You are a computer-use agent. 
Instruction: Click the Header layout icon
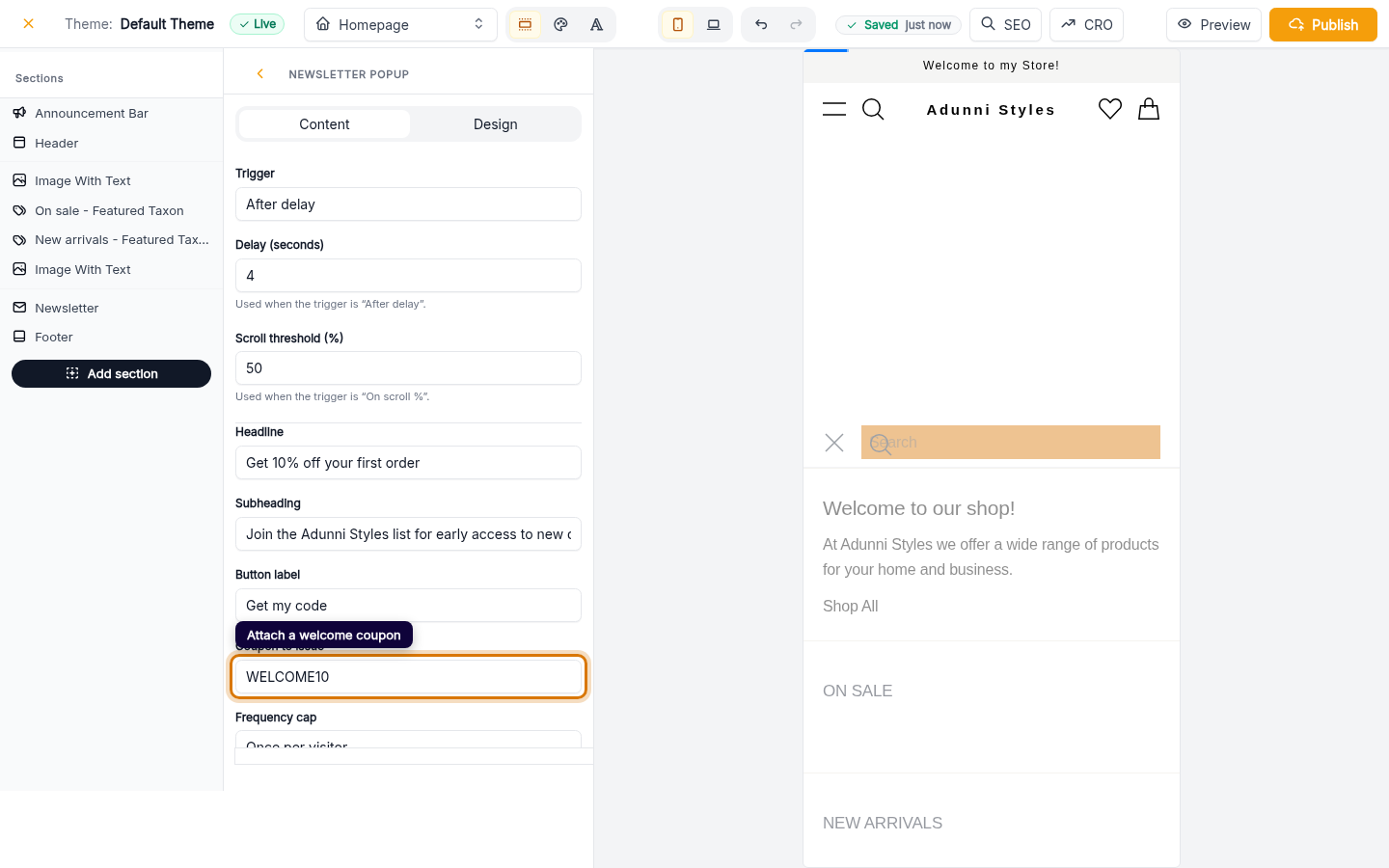(x=19, y=143)
